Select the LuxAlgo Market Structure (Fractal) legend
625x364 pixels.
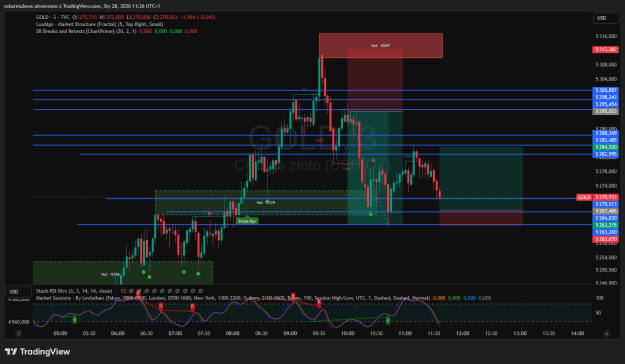[x=99, y=24]
